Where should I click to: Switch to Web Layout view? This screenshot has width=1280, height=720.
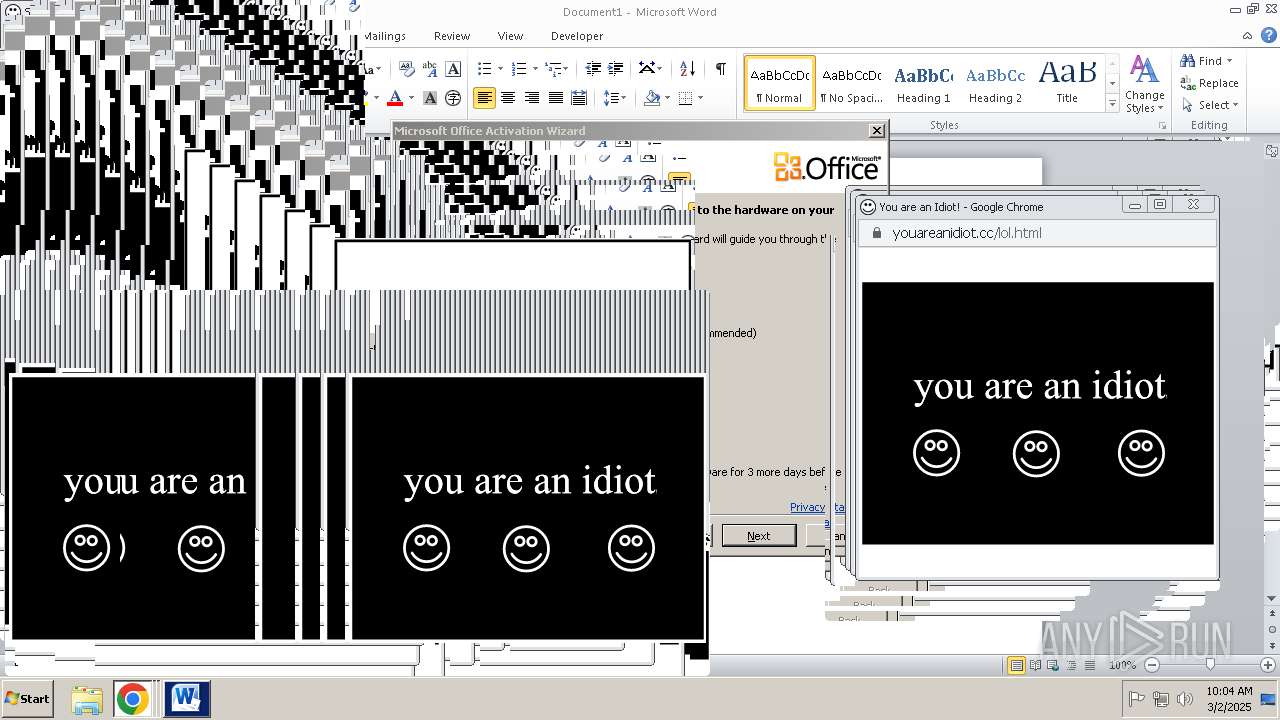tap(1053, 665)
